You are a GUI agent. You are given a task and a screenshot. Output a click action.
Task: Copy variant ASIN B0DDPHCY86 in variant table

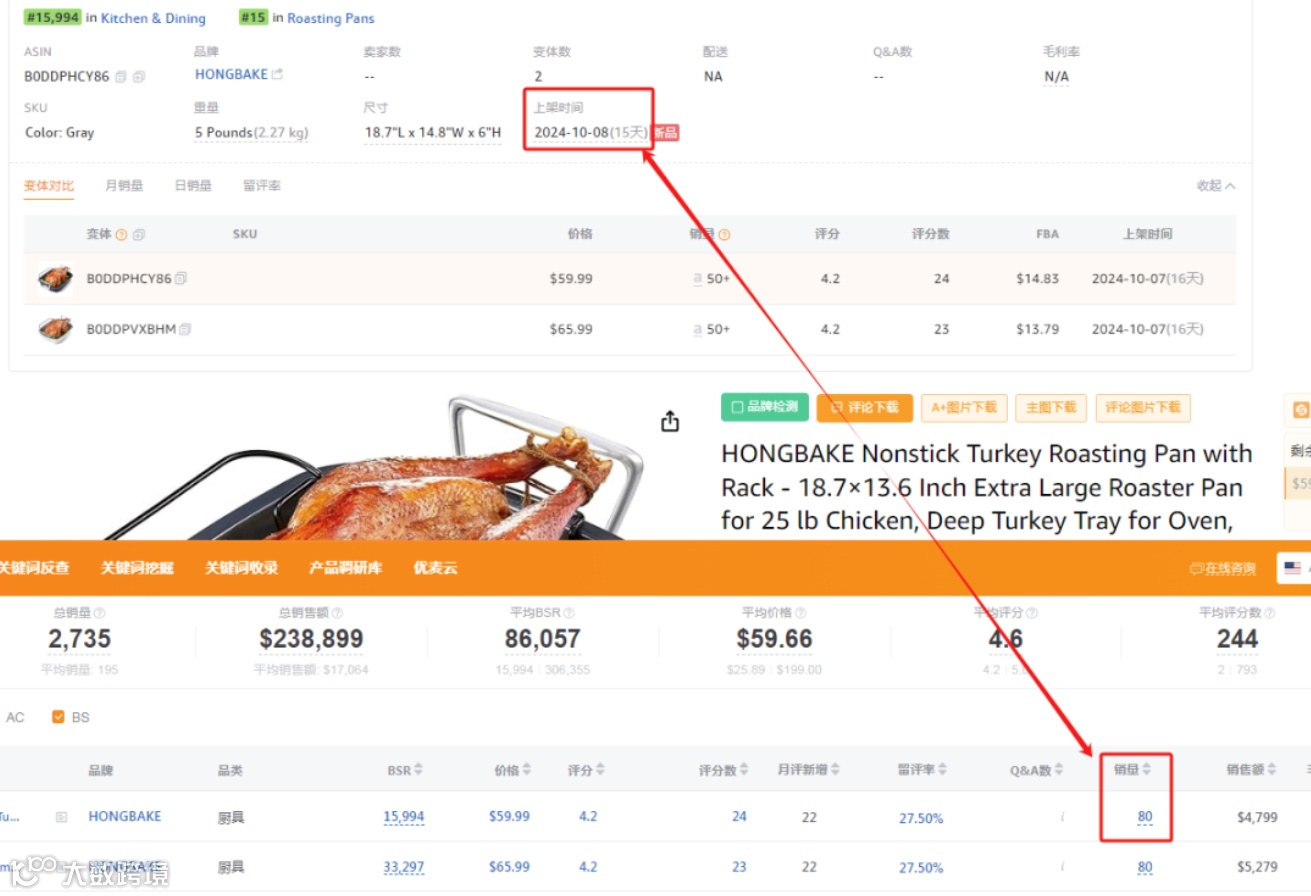coord(181,279)
